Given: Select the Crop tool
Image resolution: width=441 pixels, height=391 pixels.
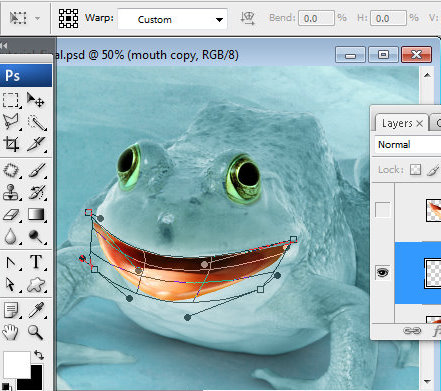Looking at the screenshot, I should 11,144.
